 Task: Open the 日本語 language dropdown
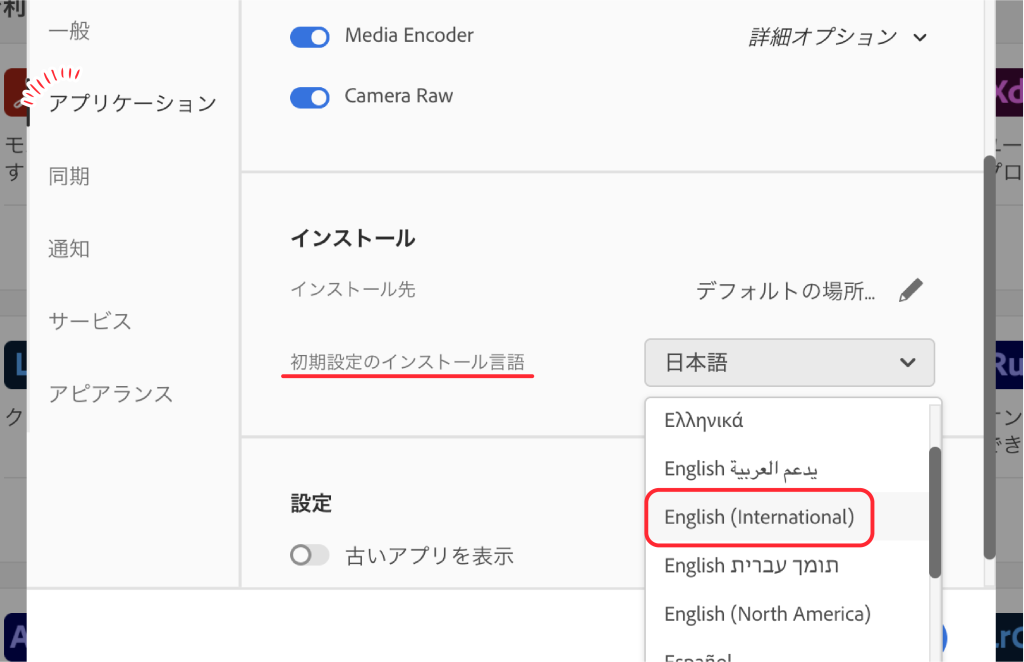(x=789, y=362)
